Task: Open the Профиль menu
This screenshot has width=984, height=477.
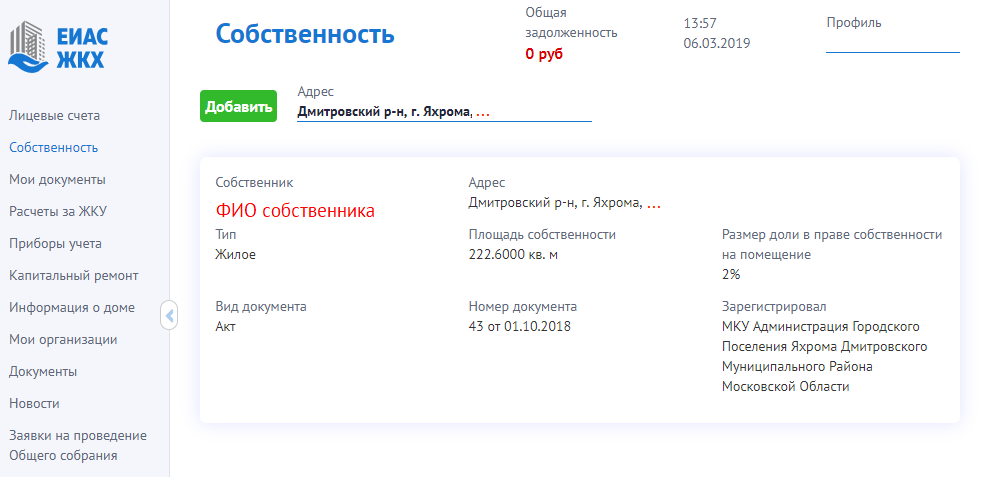Action: [x=892, y=33]
